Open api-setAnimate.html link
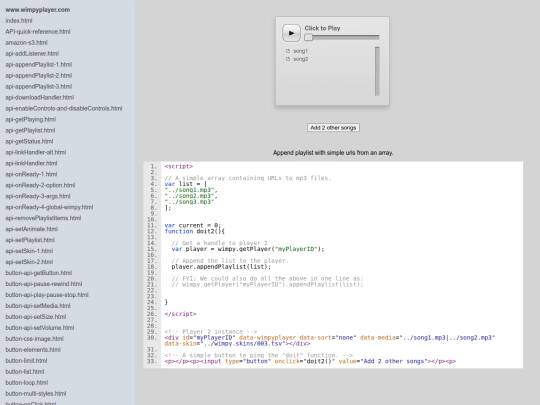This screenshot has height=405, width=540. tap(32, 229)
